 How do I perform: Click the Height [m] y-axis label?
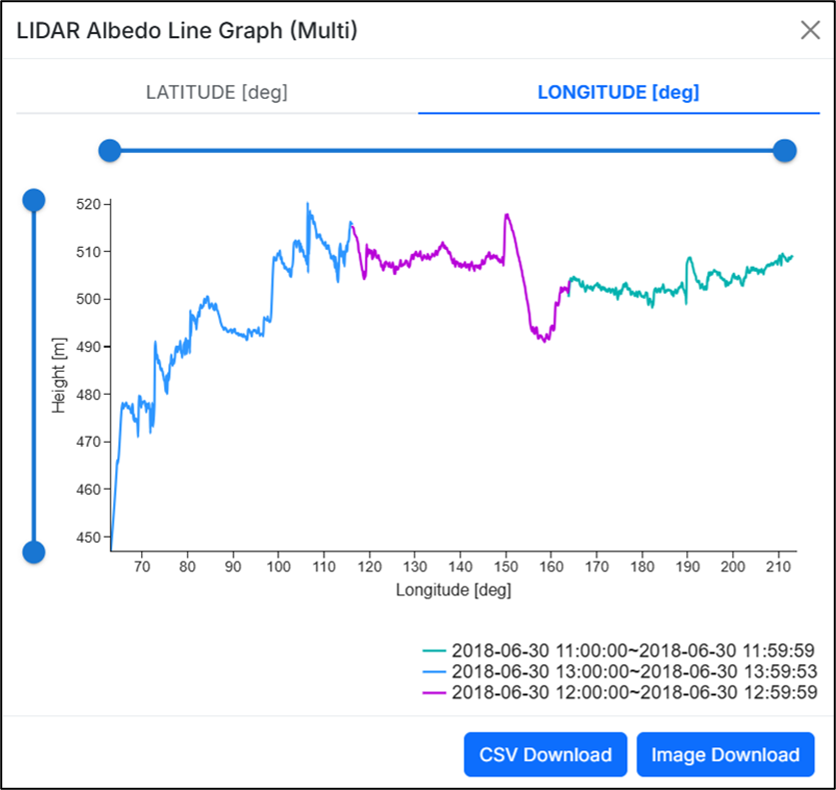pos(59,376)
